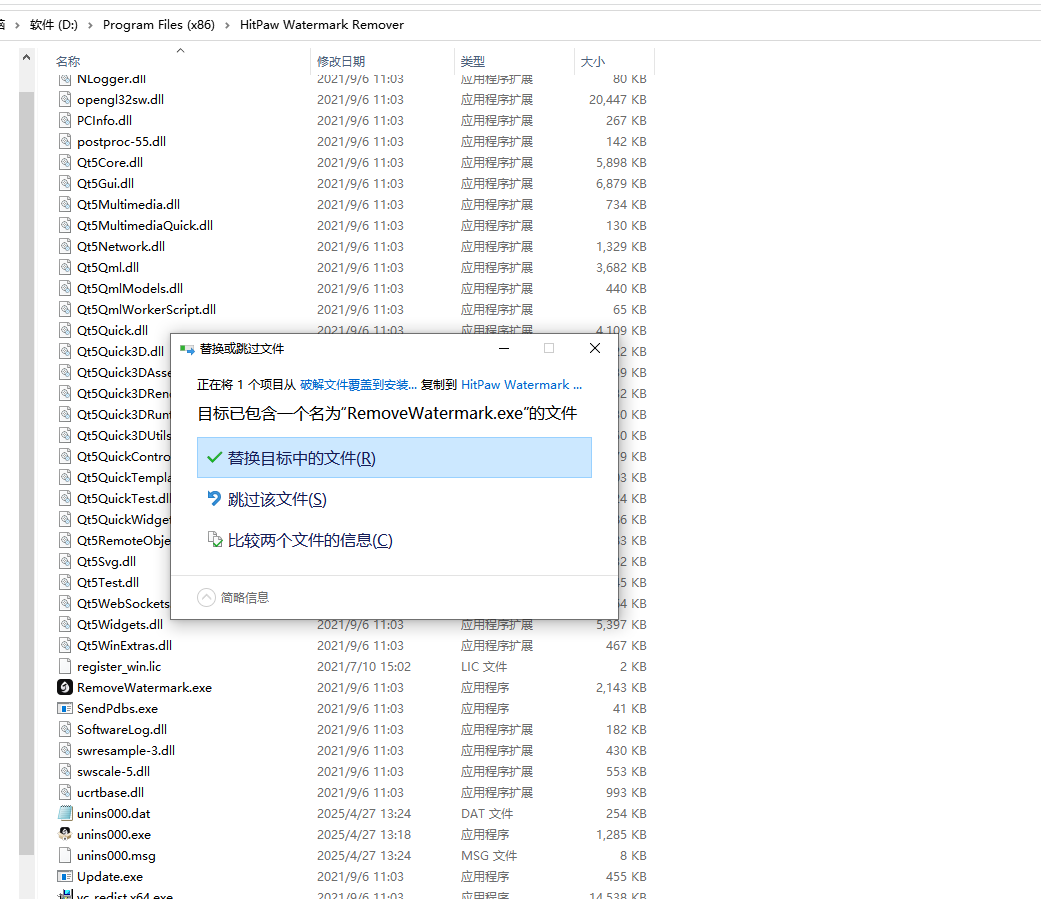
Task: Select Update.exe file icon
Action: (x=64, y=876)
